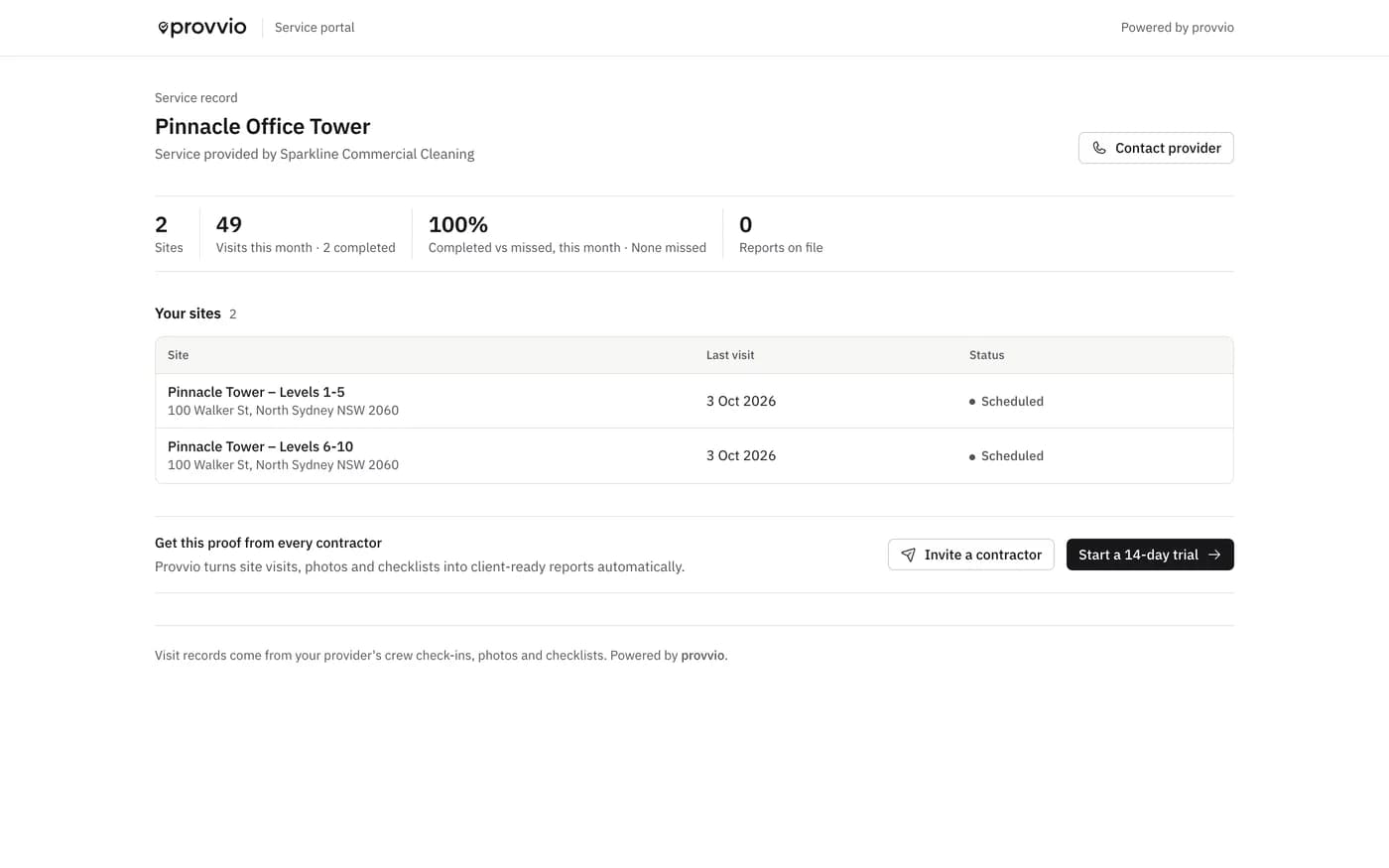
Task: Click the phone icon in Contact provider
Action: pos(1099,148)
